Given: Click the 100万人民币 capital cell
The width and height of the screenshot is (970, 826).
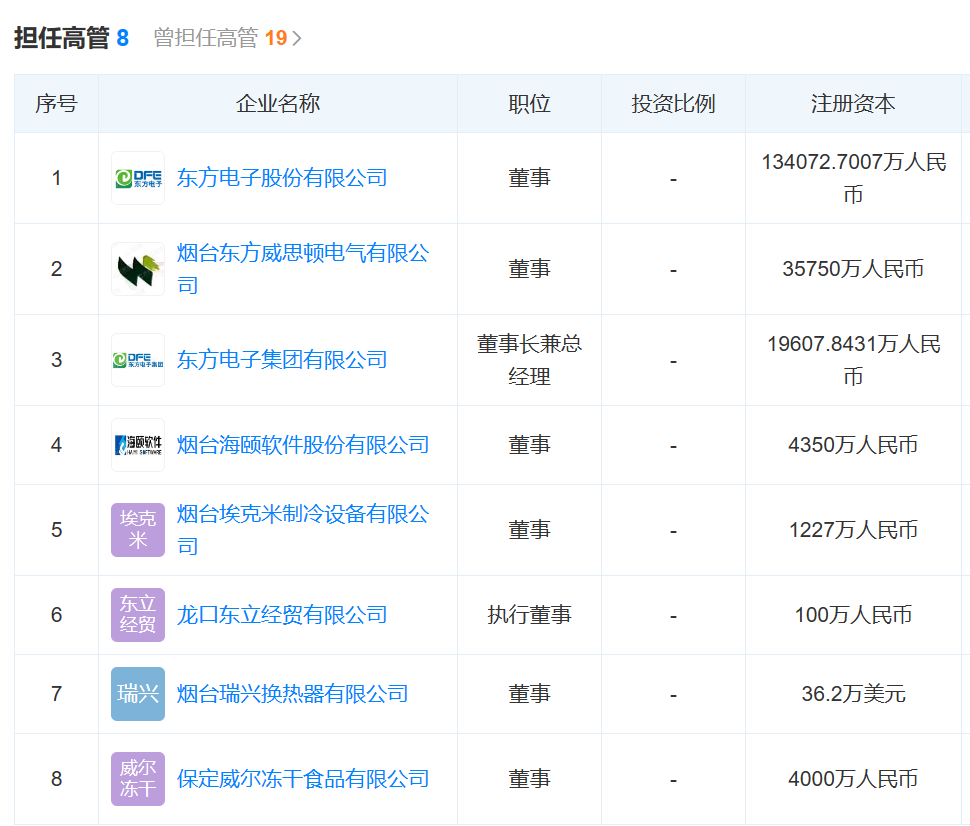Looking at the screenshot, I should 853,614.
